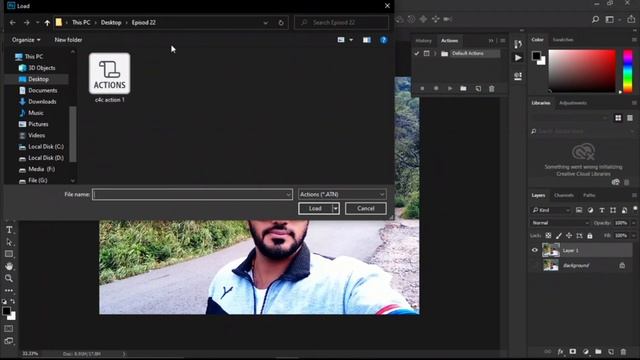Delete layer with Layers panel trash icon

point(623,351)
